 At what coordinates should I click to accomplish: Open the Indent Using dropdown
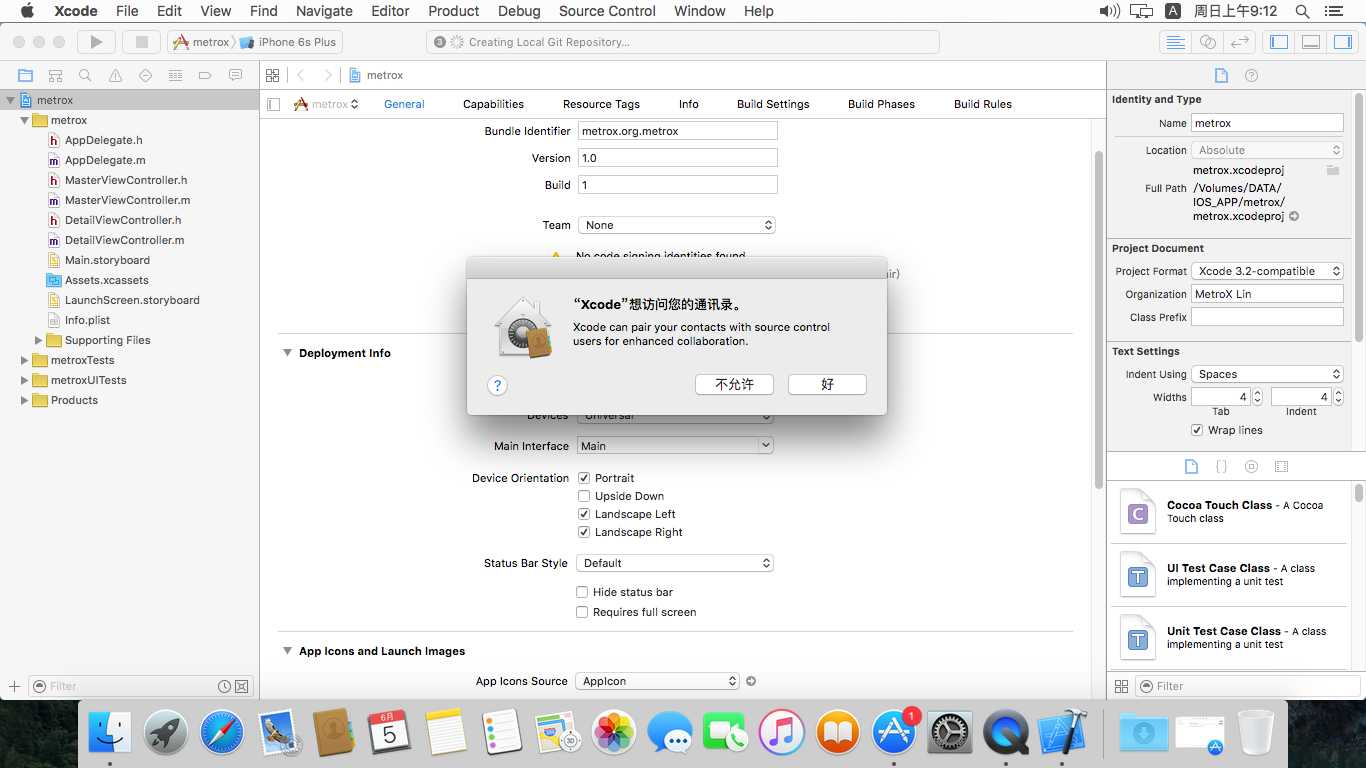coord(1267,374)
